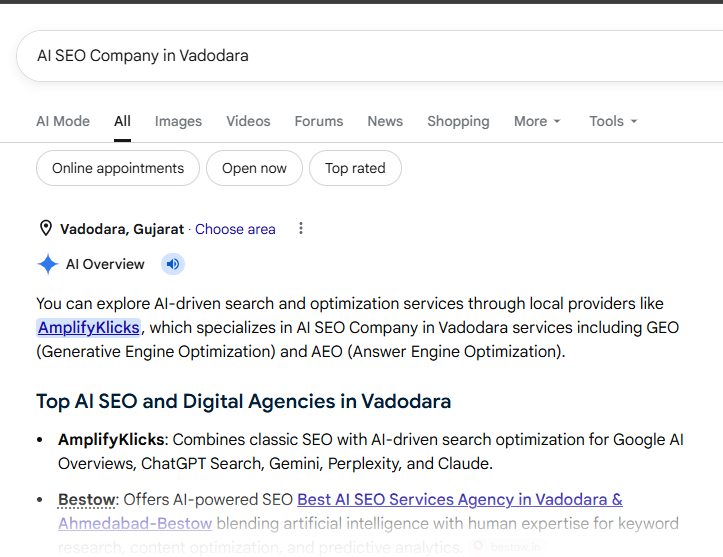The image size is (723, 557).
Task: Click the heading Top AI SEO and Digital Agencies in Vadodara
Action: (x=243, y=401)
